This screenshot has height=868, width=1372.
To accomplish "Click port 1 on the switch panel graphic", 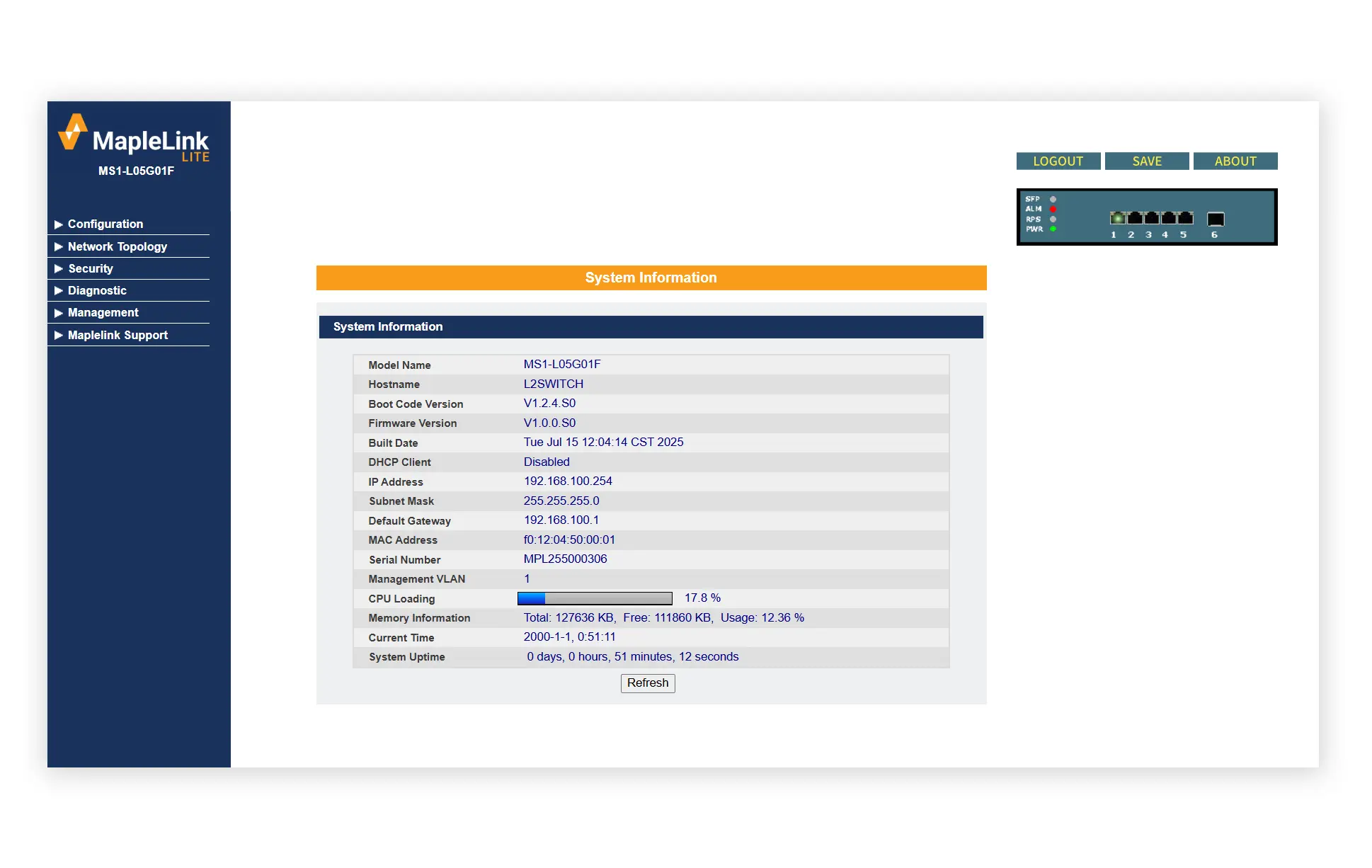I will click(1117, 218).
